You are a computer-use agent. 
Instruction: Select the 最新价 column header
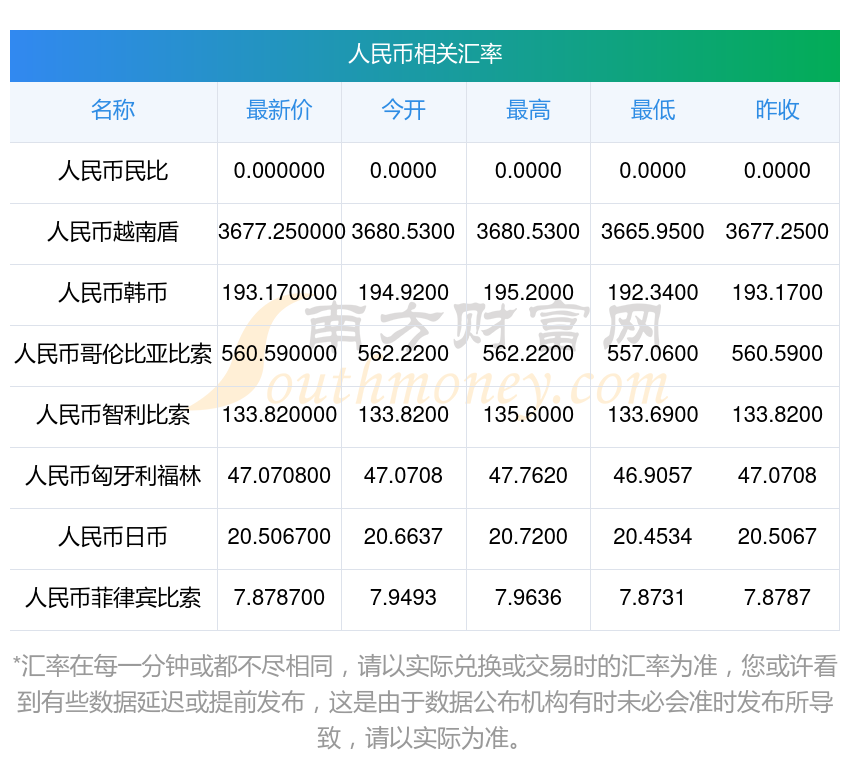click(279, 110)
